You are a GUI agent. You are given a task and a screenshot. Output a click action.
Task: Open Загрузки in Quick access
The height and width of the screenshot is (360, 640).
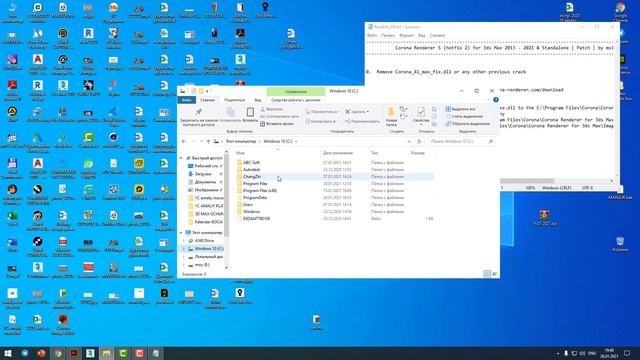pos(202,174)
